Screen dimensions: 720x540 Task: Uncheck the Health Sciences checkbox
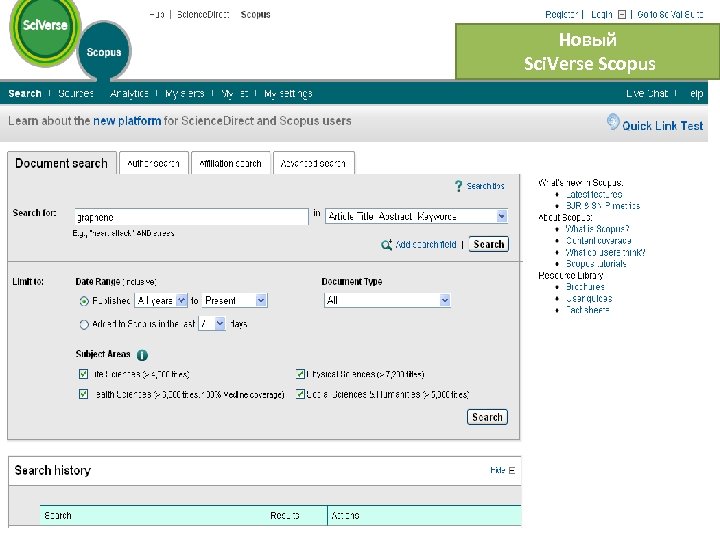(x=83, y=394)
